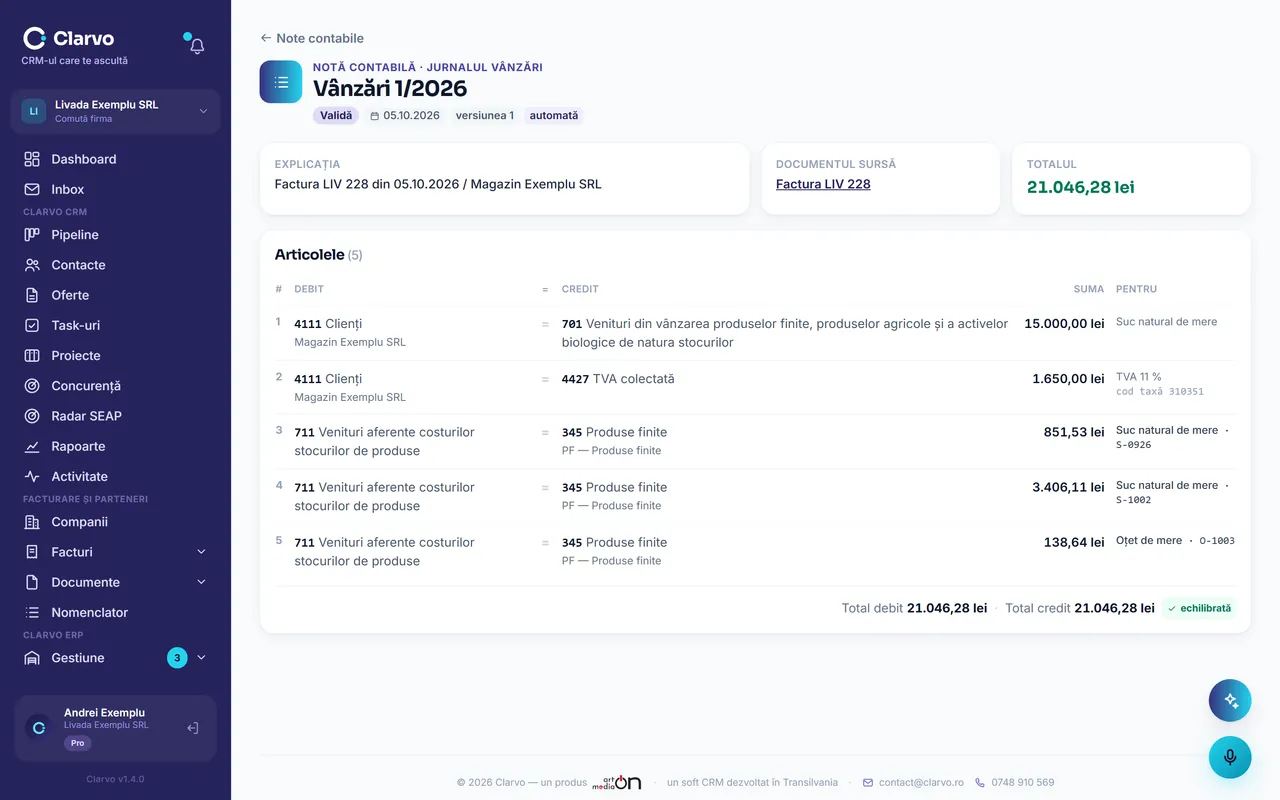Click the 15.000,00 lei amount
The image size is (1280, 800).
click(1064, 324)
